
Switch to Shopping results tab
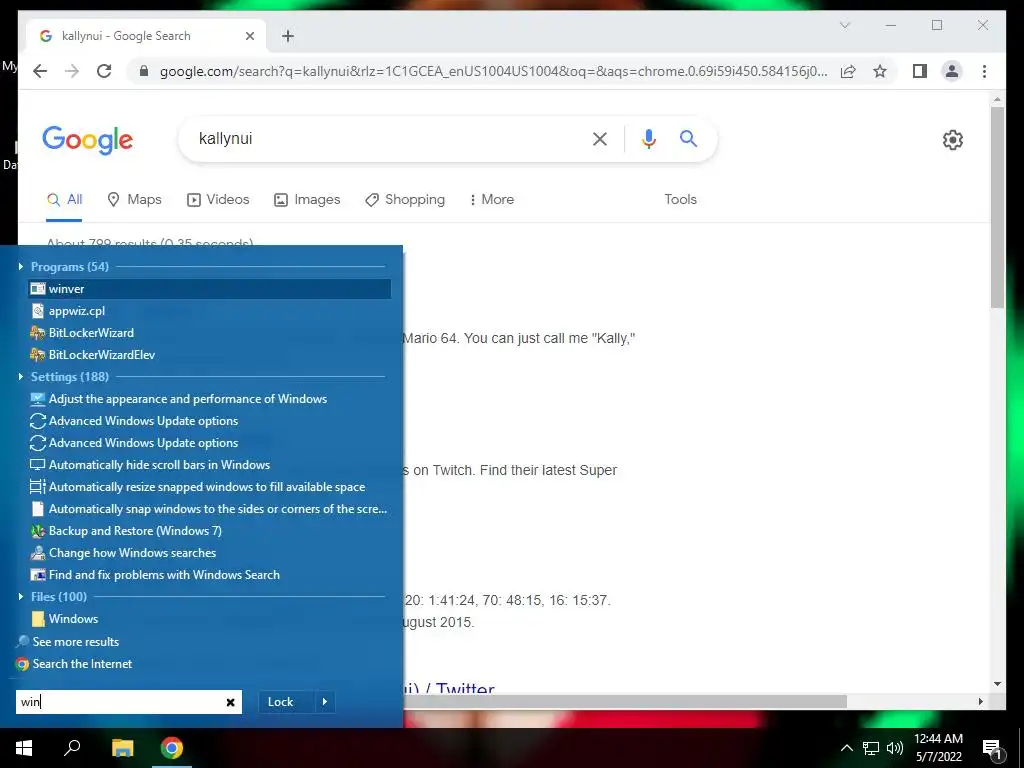pos(405,199)
